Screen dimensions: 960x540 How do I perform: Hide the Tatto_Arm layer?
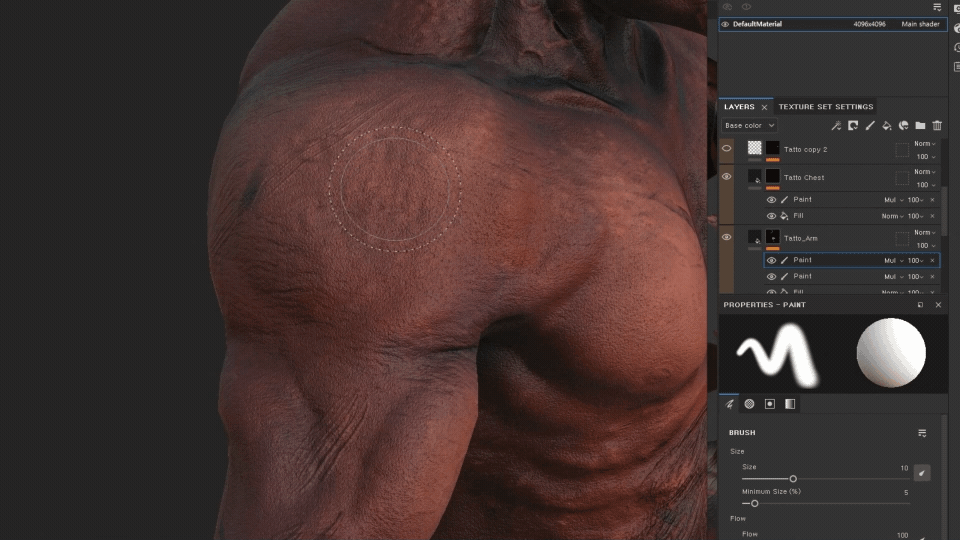tap(726, 237)
